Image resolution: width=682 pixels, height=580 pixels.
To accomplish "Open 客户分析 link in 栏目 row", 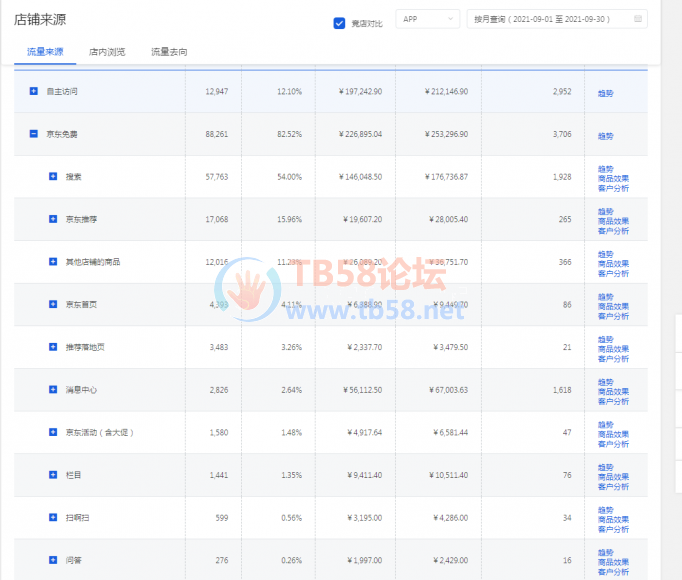I will point(613,486).
